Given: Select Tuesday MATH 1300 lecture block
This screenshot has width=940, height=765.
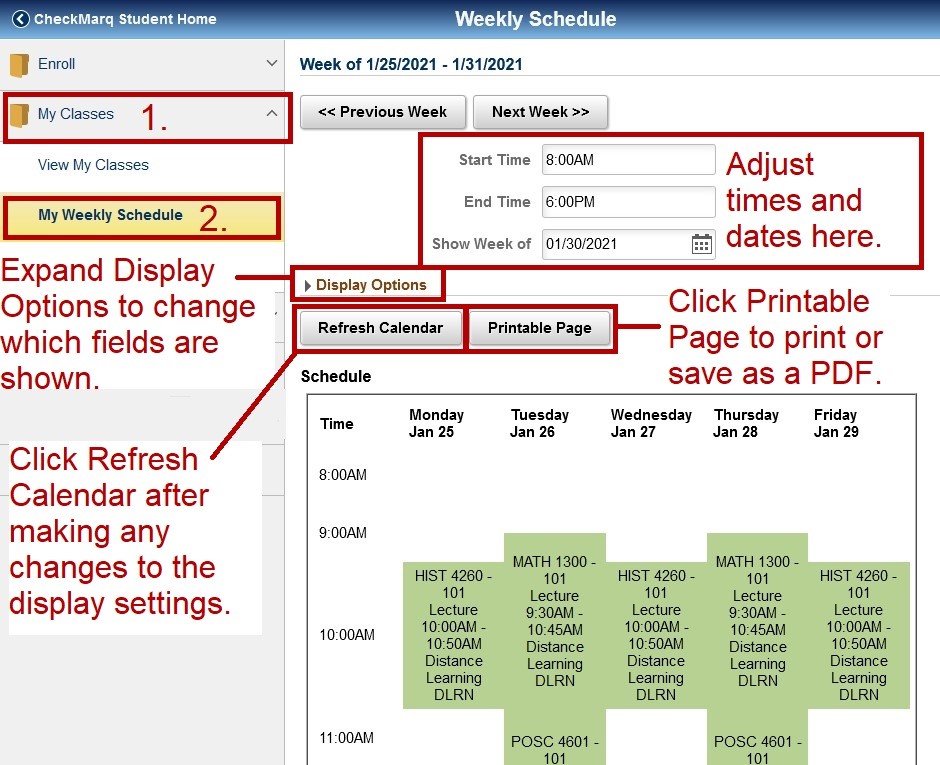Looking at the screenshot, I should 554,620.
